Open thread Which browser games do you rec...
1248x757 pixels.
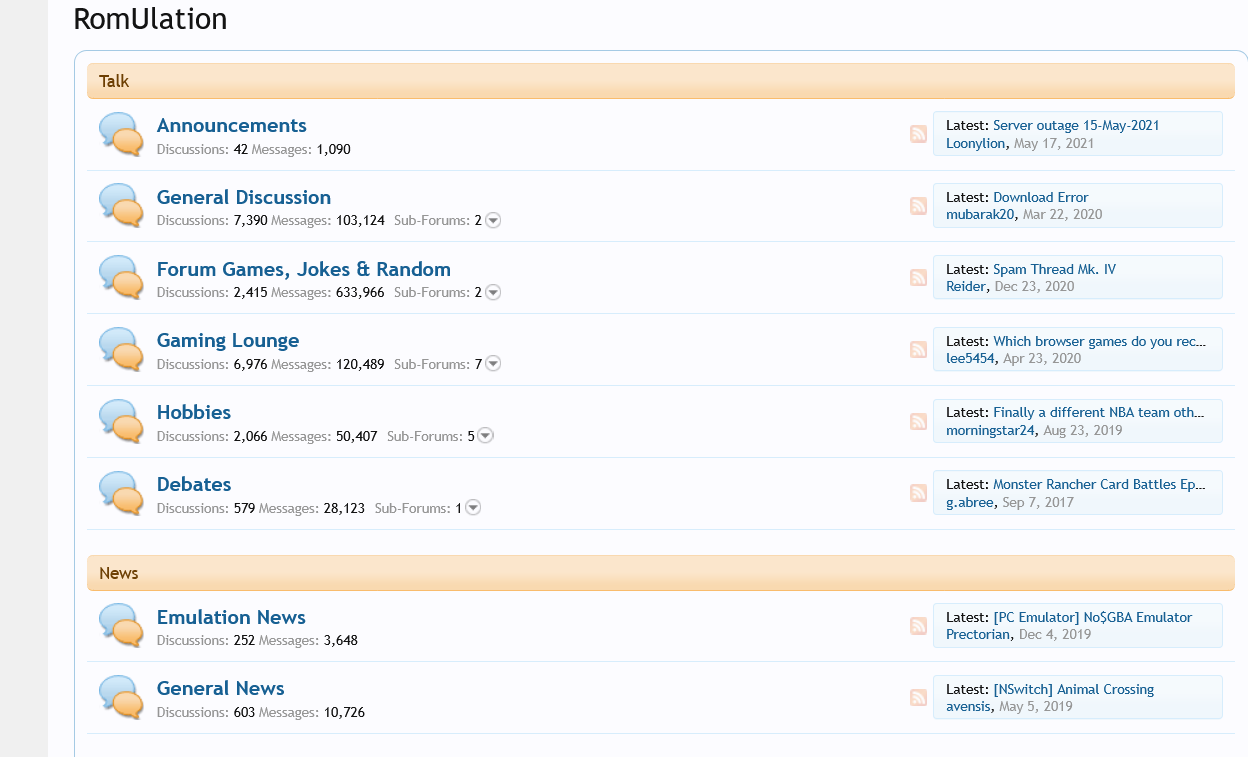coord(1100,341)
